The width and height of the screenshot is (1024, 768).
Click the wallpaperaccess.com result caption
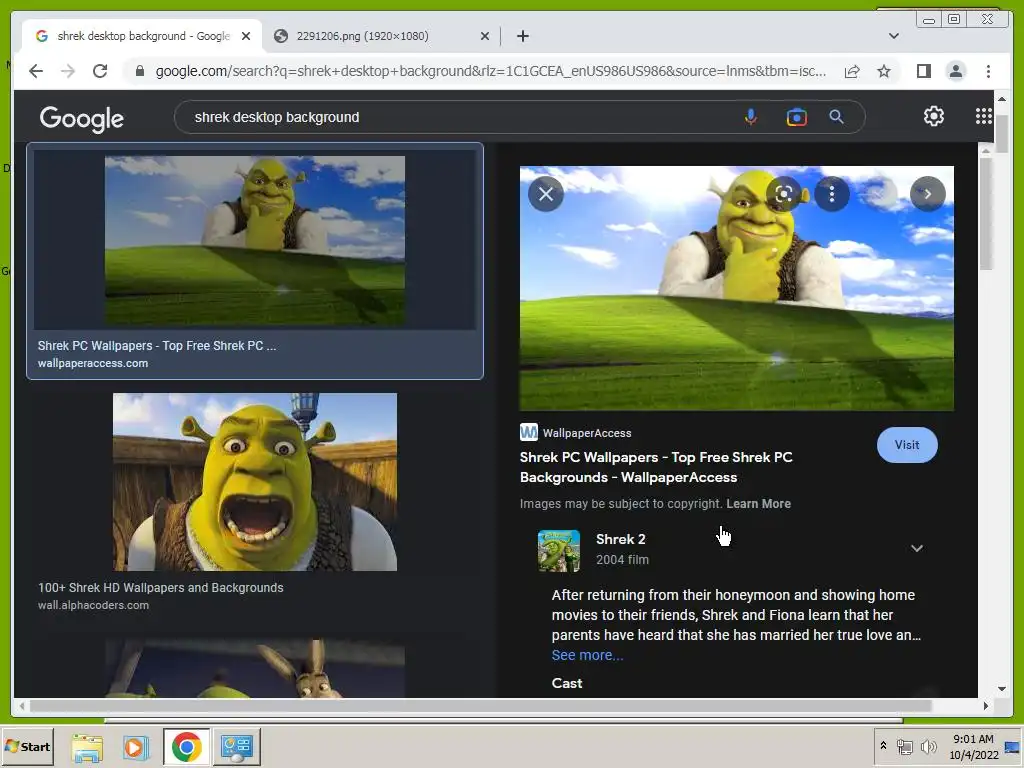click(93, 363)
